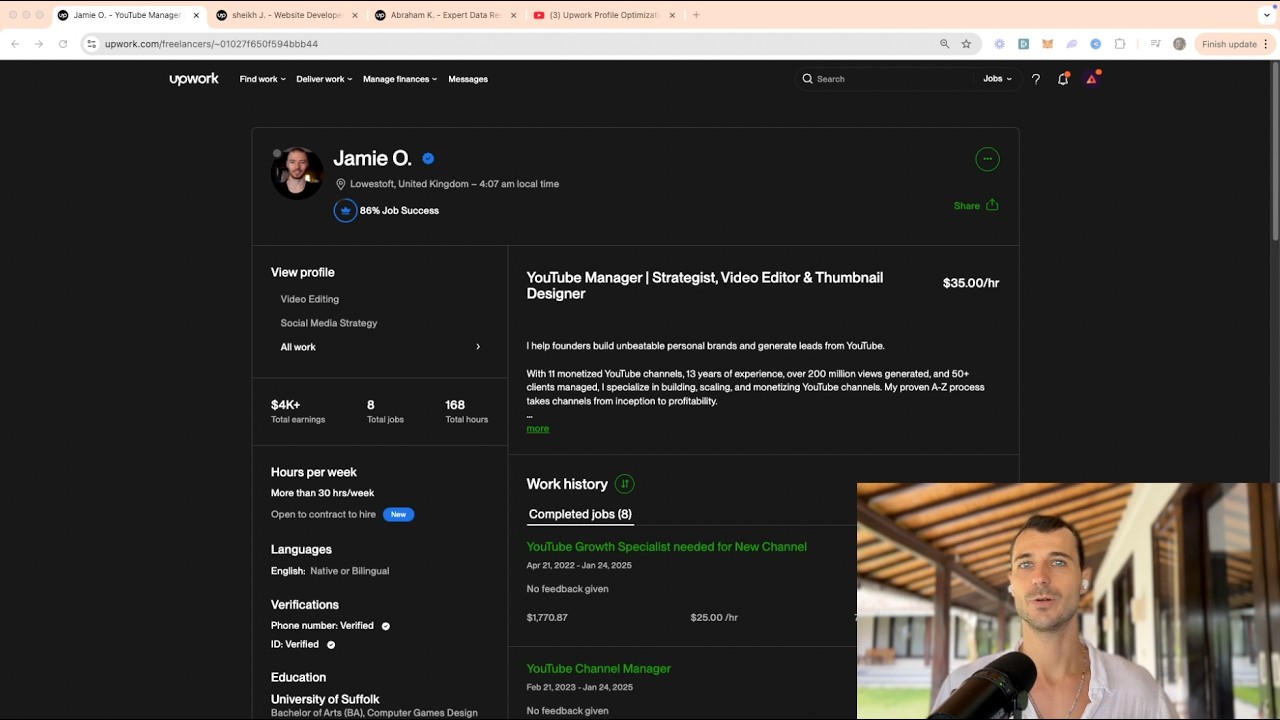Open the notifications bell
Screen dimensions: 1280x720
tap(1063, 79)
